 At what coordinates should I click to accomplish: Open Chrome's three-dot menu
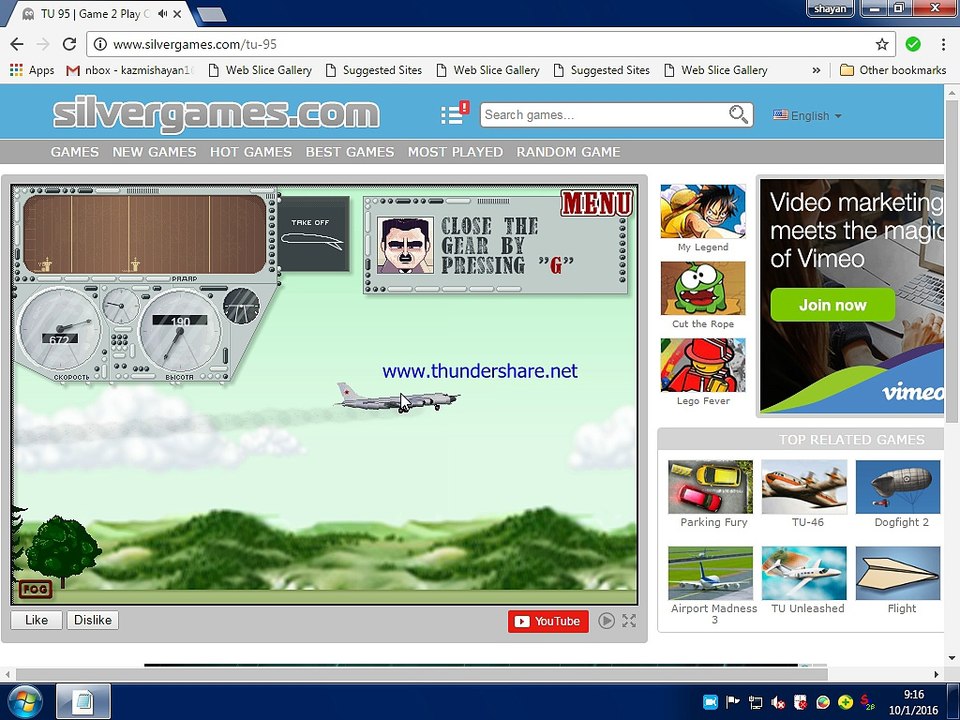943,44
